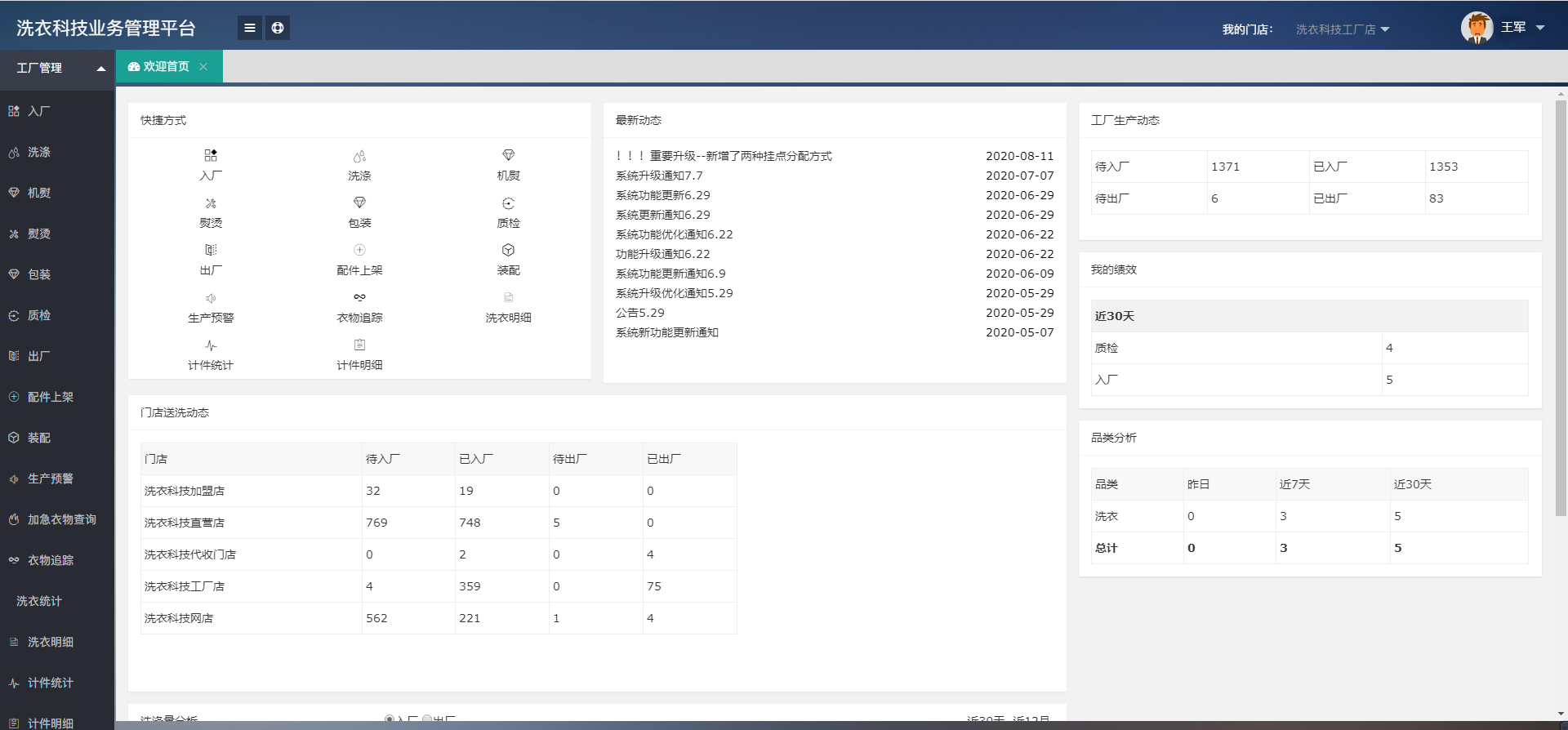1568x730 pixels.
Task: Open 洗衣明细 in the left sidebar
Action: point(57,642)
